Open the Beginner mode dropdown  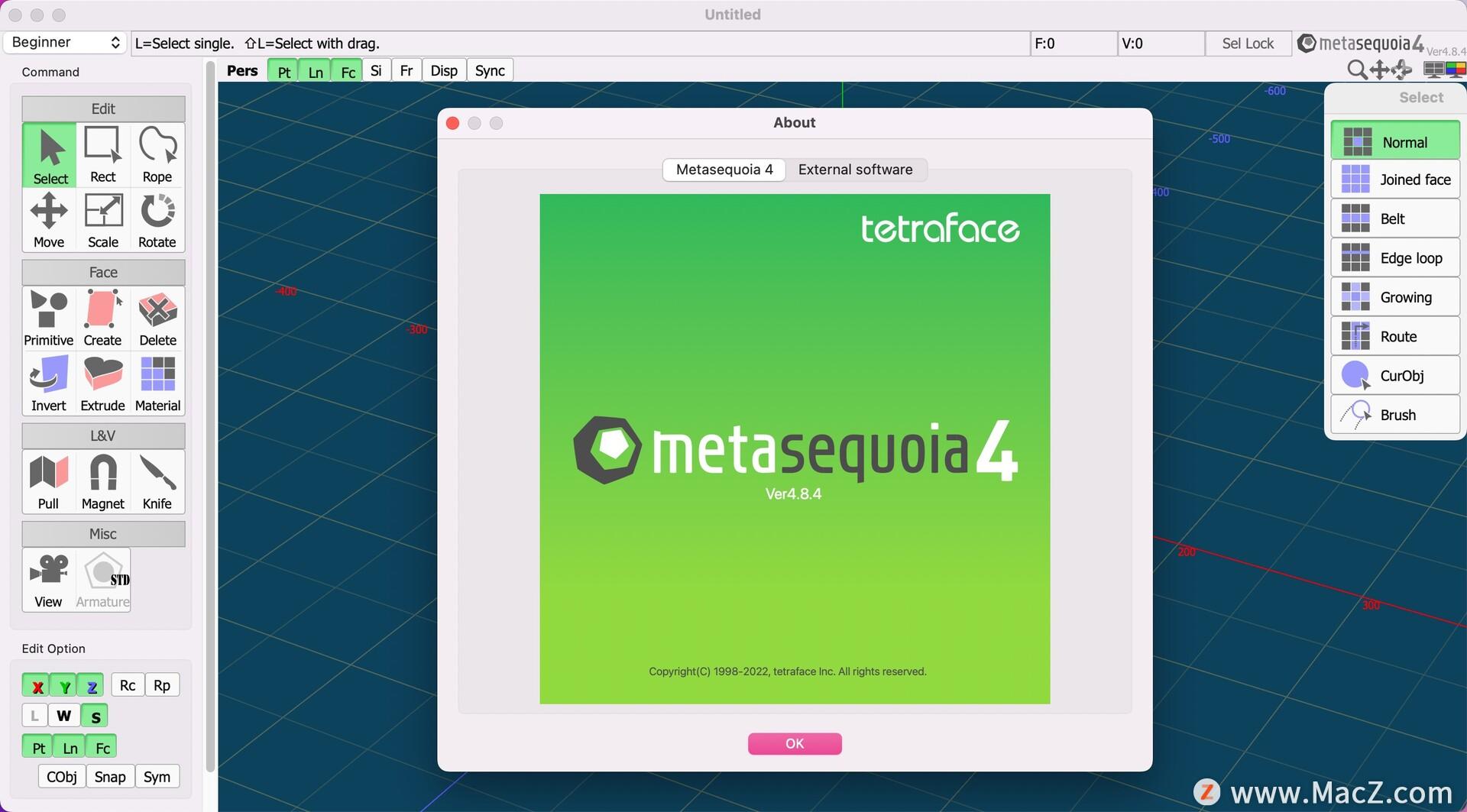[65, 42]
